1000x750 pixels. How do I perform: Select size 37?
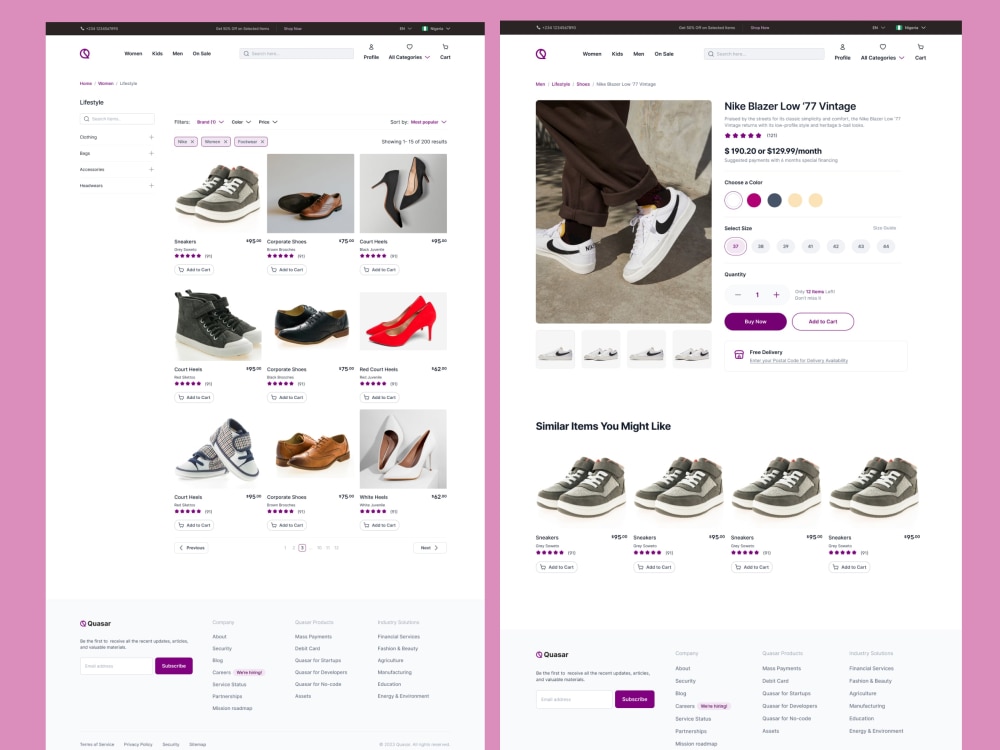point(735,246)
